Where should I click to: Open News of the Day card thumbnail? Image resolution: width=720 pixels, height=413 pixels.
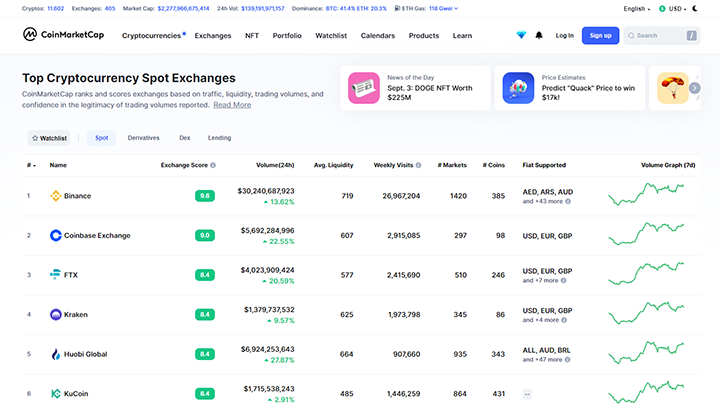(364, 88)
